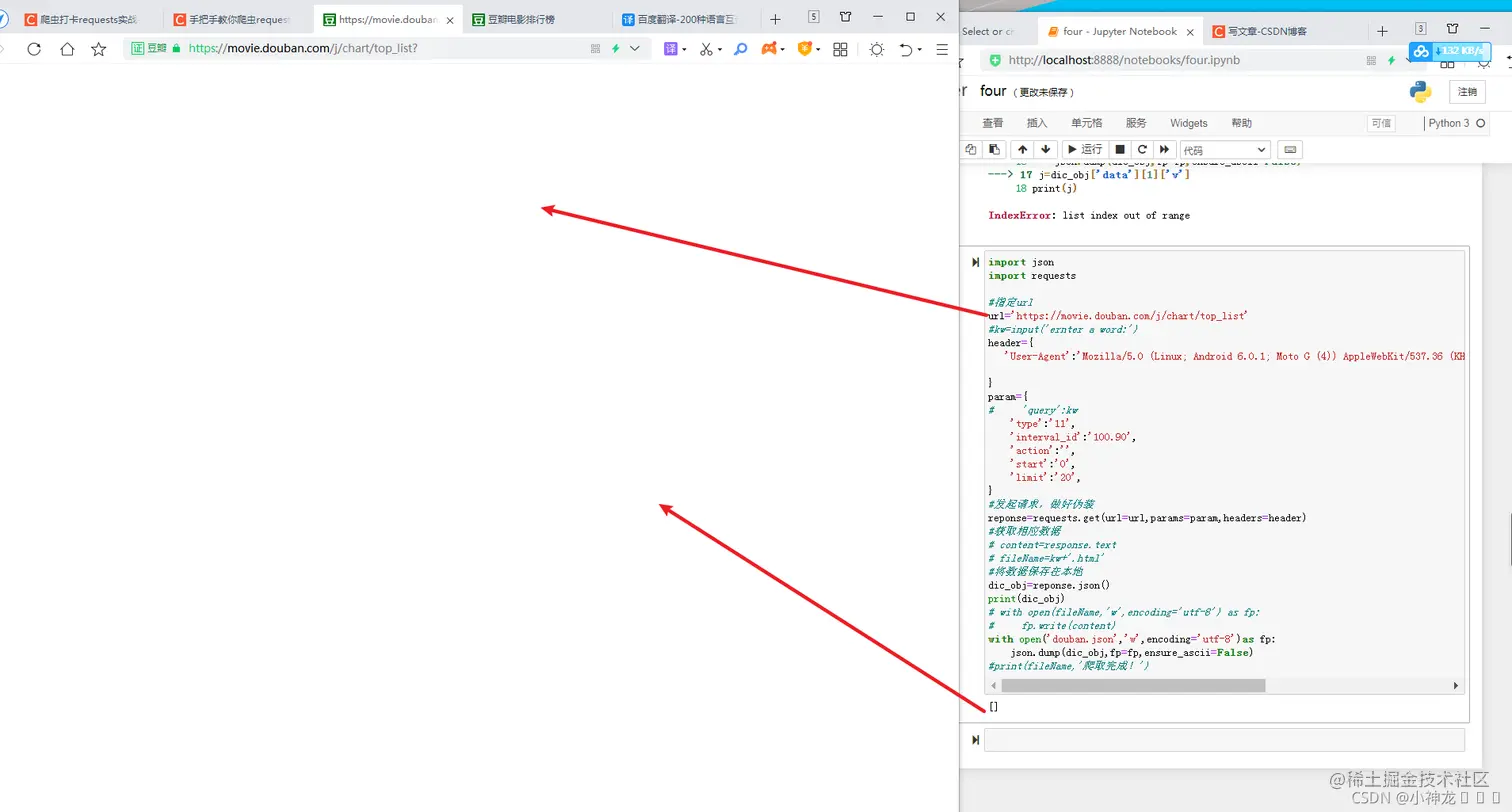Open a new tab in the left browser
1512x812 pixels.
click(x=775, y=19)
